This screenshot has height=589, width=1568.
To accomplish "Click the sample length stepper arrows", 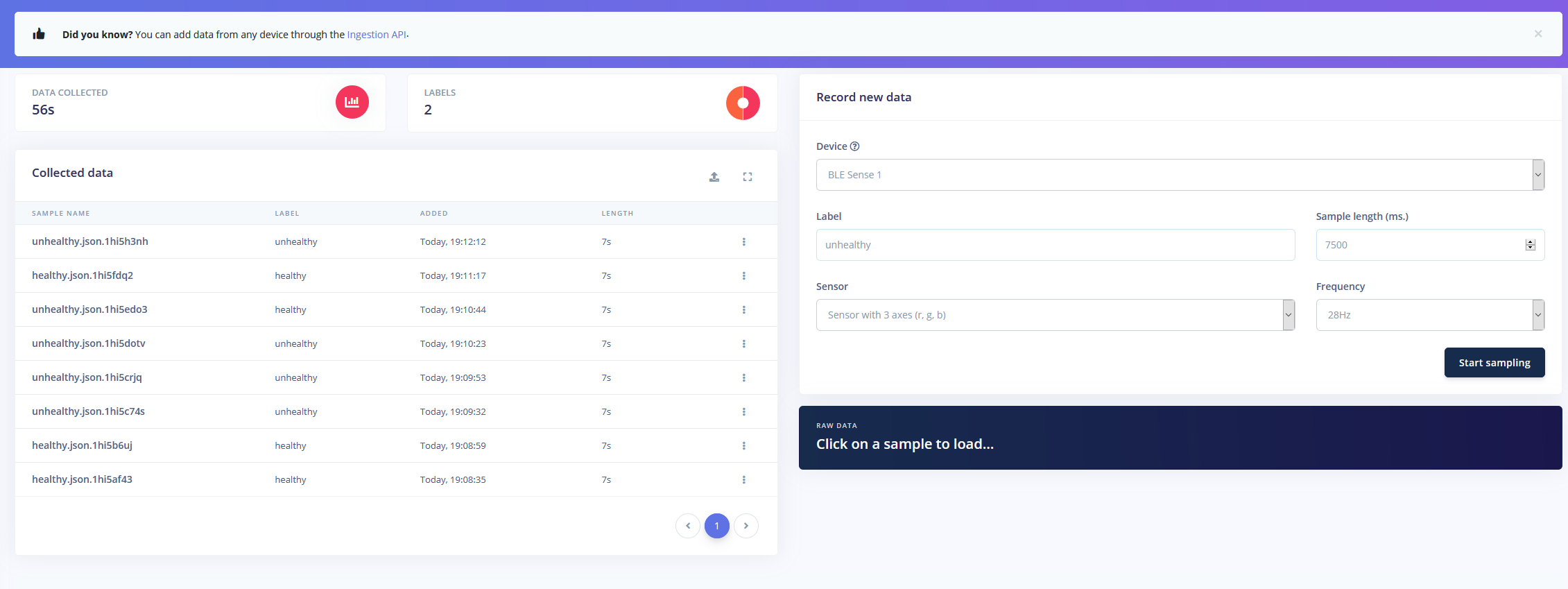I will [1531, 245].
